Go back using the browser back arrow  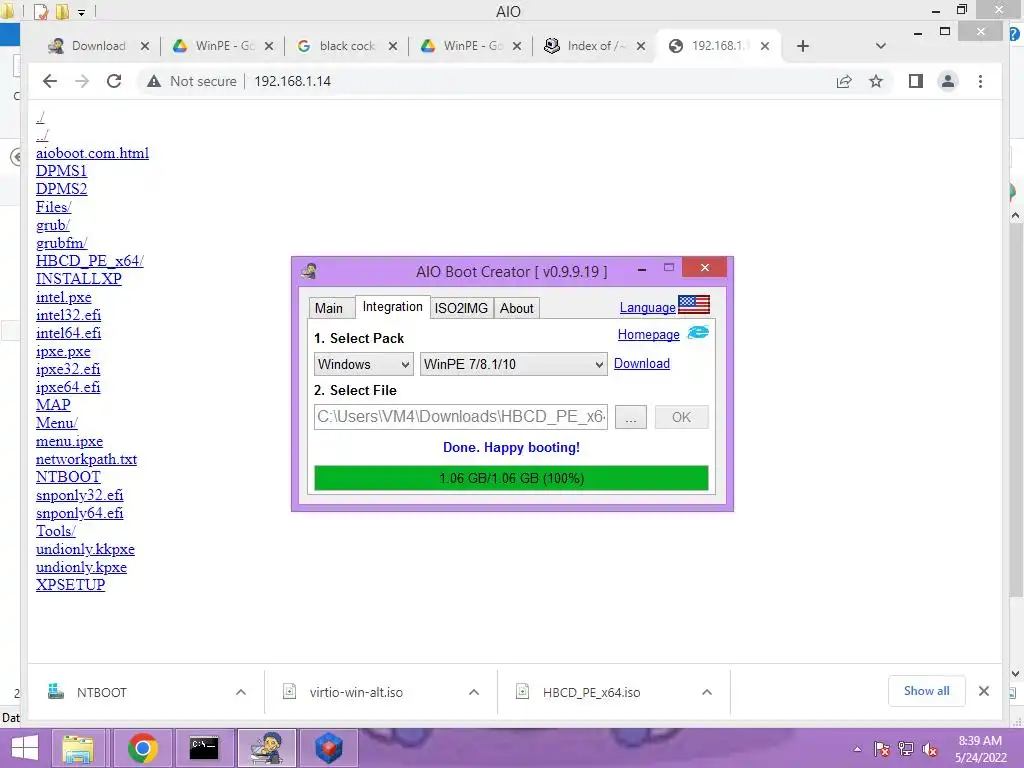[50, 81]
